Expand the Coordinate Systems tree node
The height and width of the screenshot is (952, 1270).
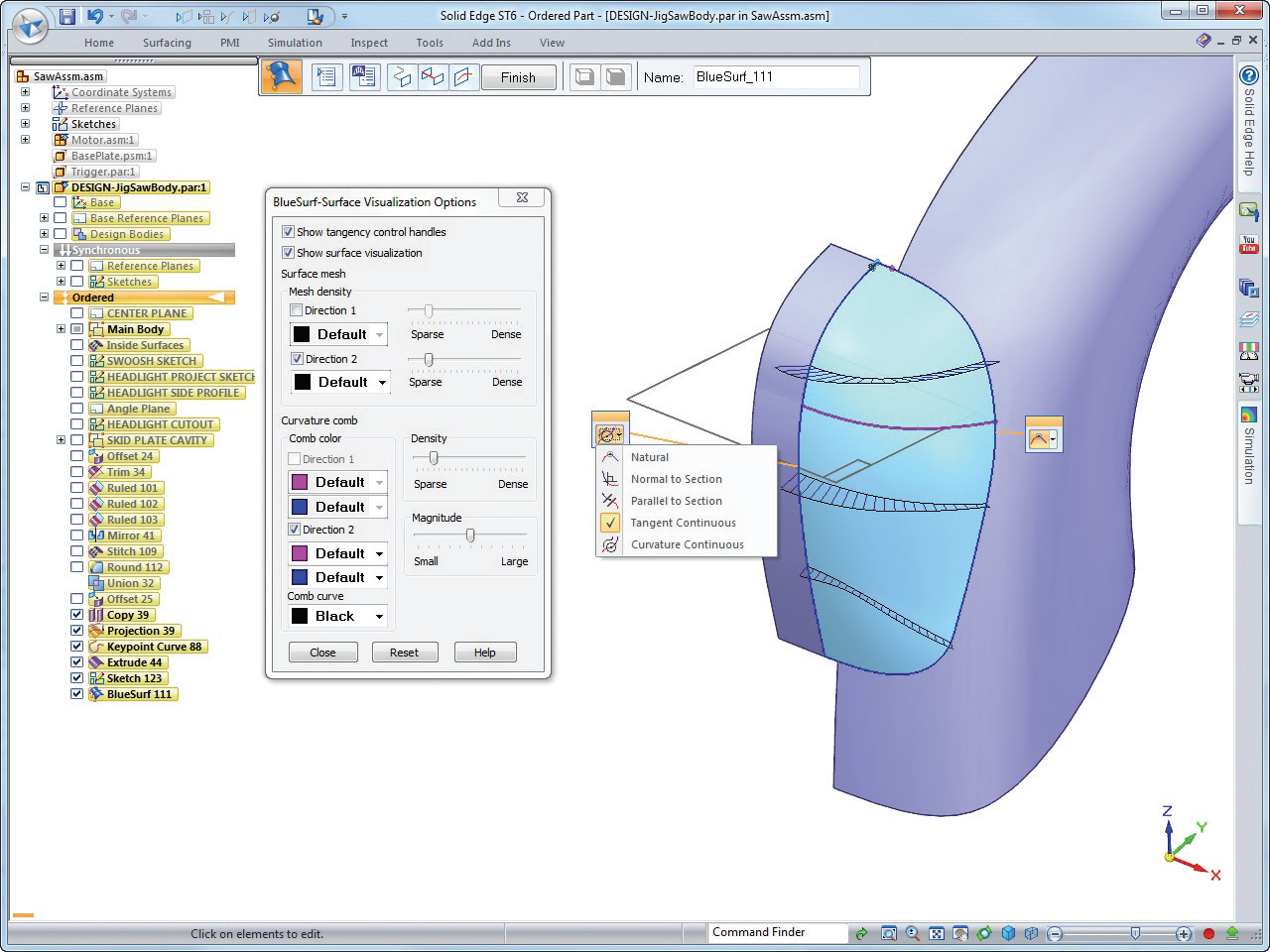(x=25, y=92)
